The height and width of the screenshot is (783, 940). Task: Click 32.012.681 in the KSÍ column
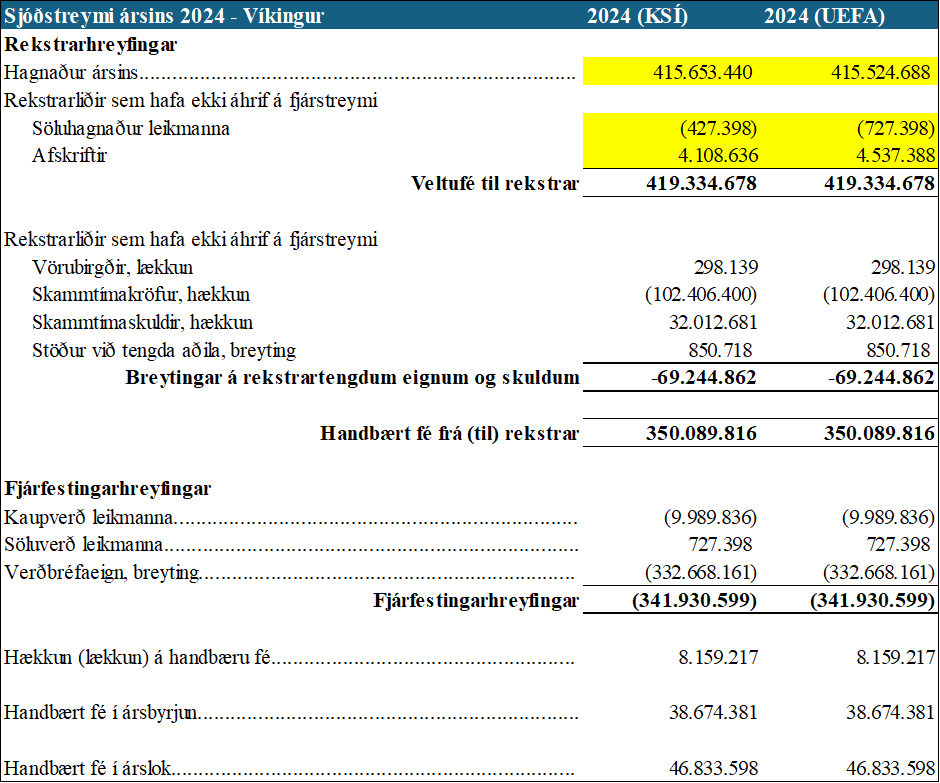[x=713, y=323]
